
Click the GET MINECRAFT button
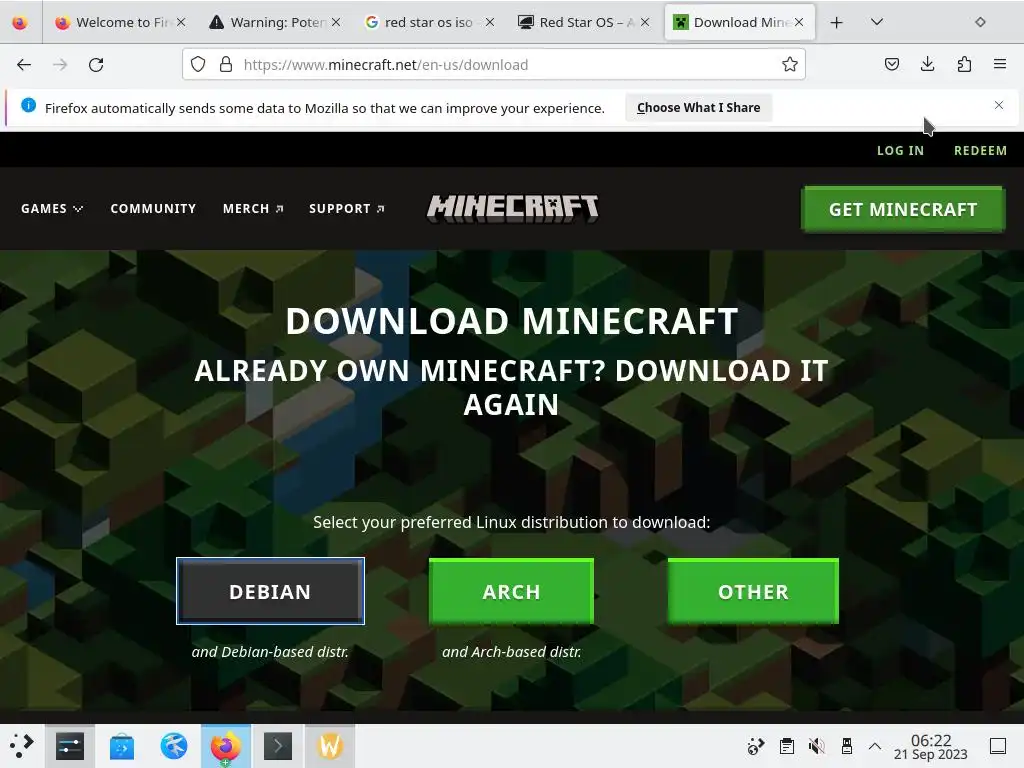(903, 210)
